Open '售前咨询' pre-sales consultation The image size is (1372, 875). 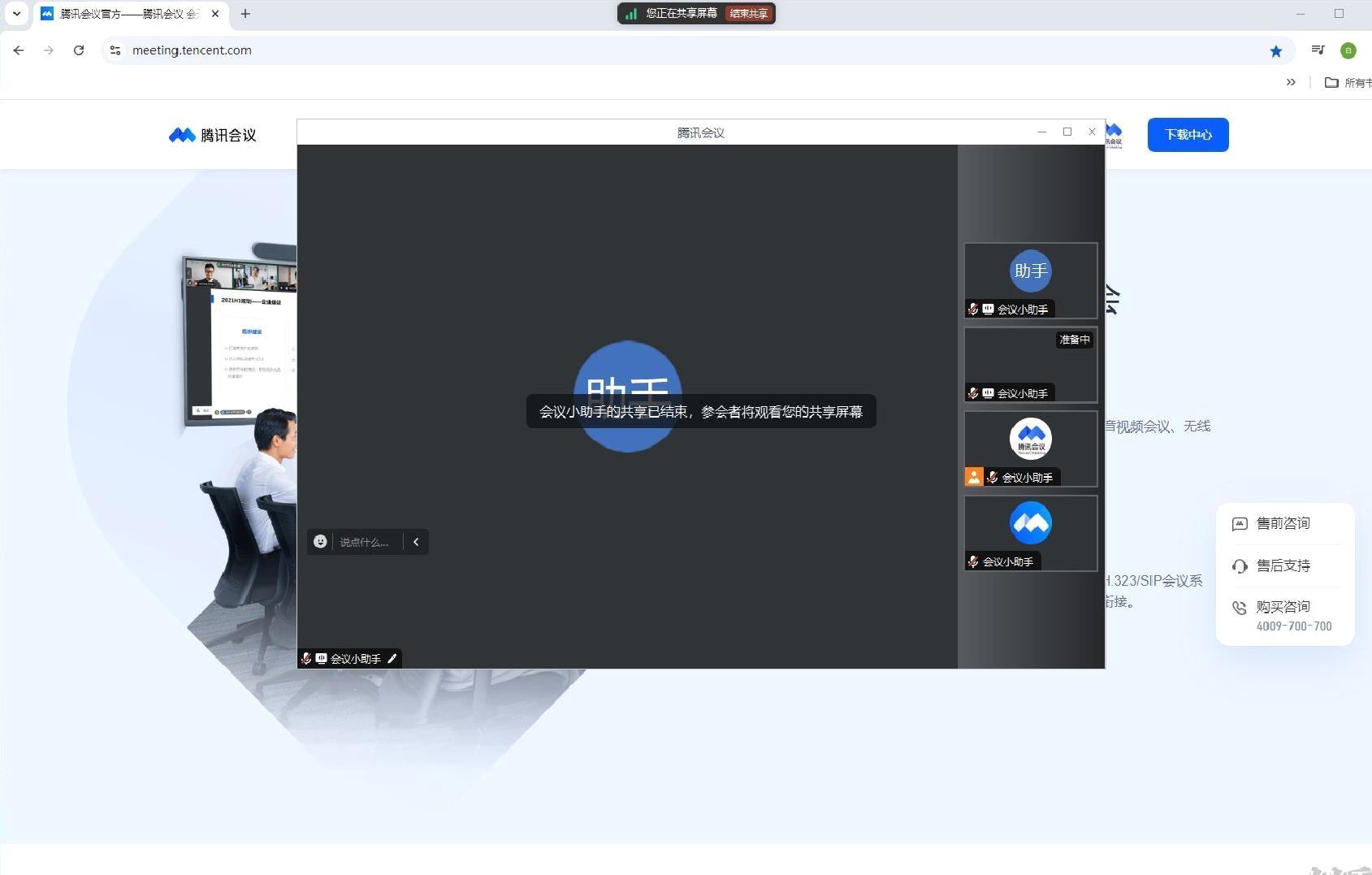1283,523
